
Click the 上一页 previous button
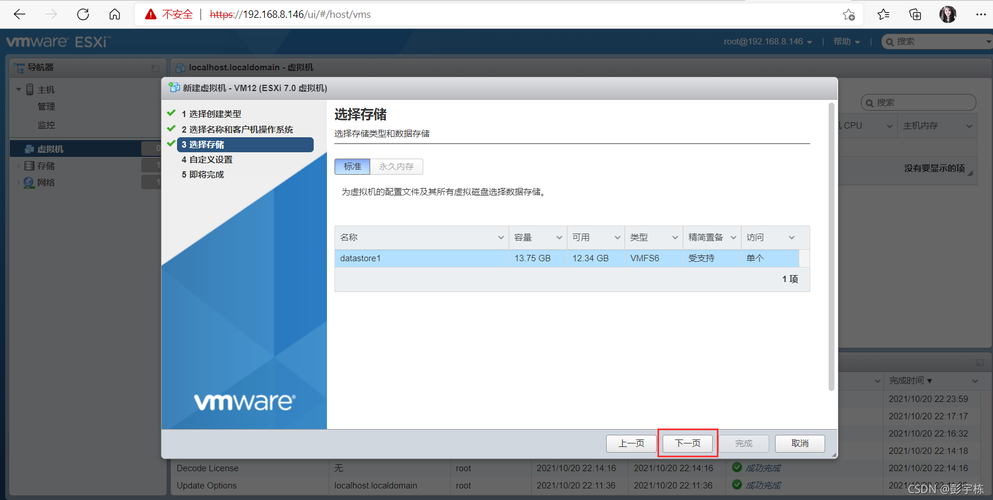(631, 443)
